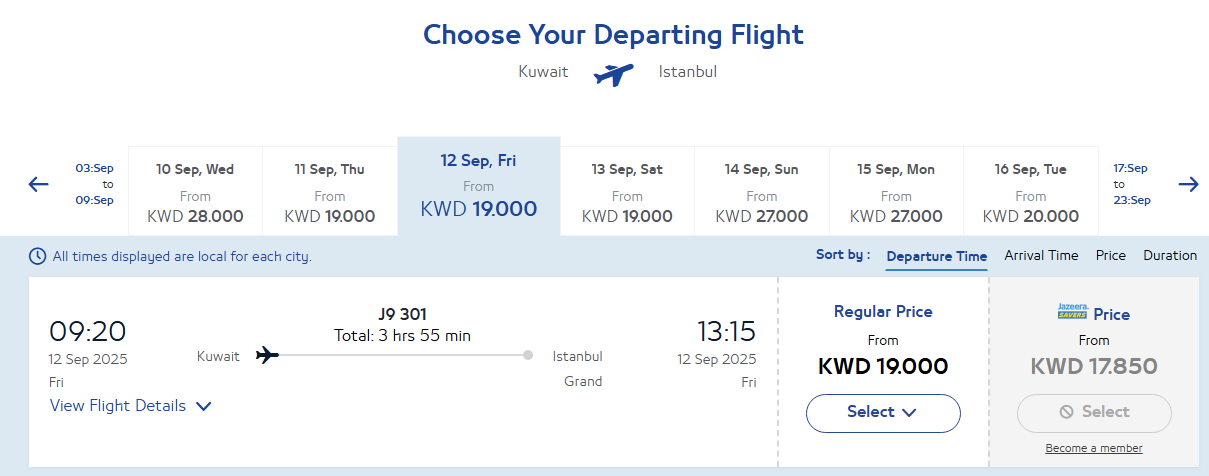
Task: Sort flights by Arrival Time
Action: 1041,255
